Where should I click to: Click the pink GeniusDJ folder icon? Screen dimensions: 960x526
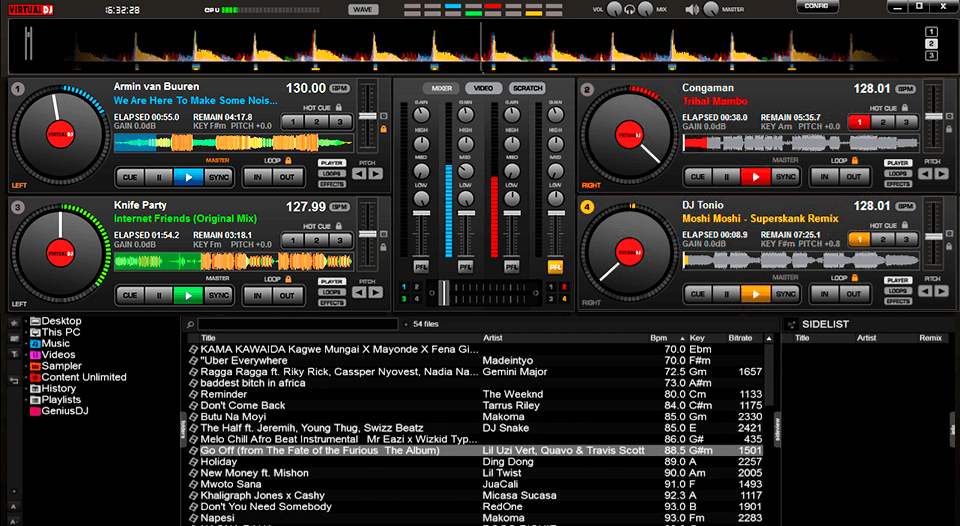pyautogui.click(x=35, y=411)
